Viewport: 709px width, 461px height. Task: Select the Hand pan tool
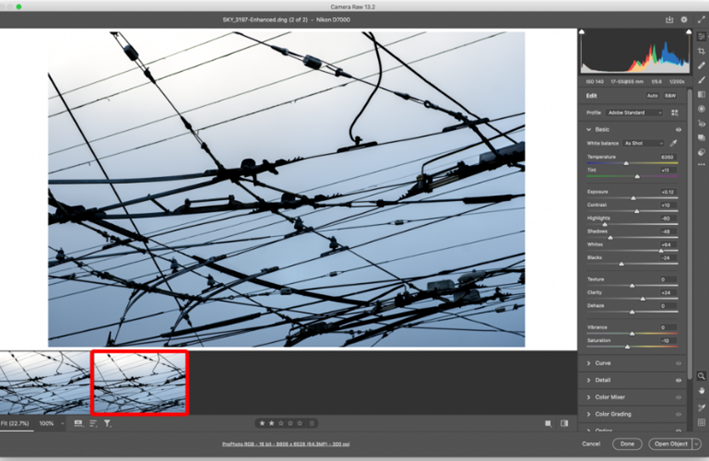point(701,390)
